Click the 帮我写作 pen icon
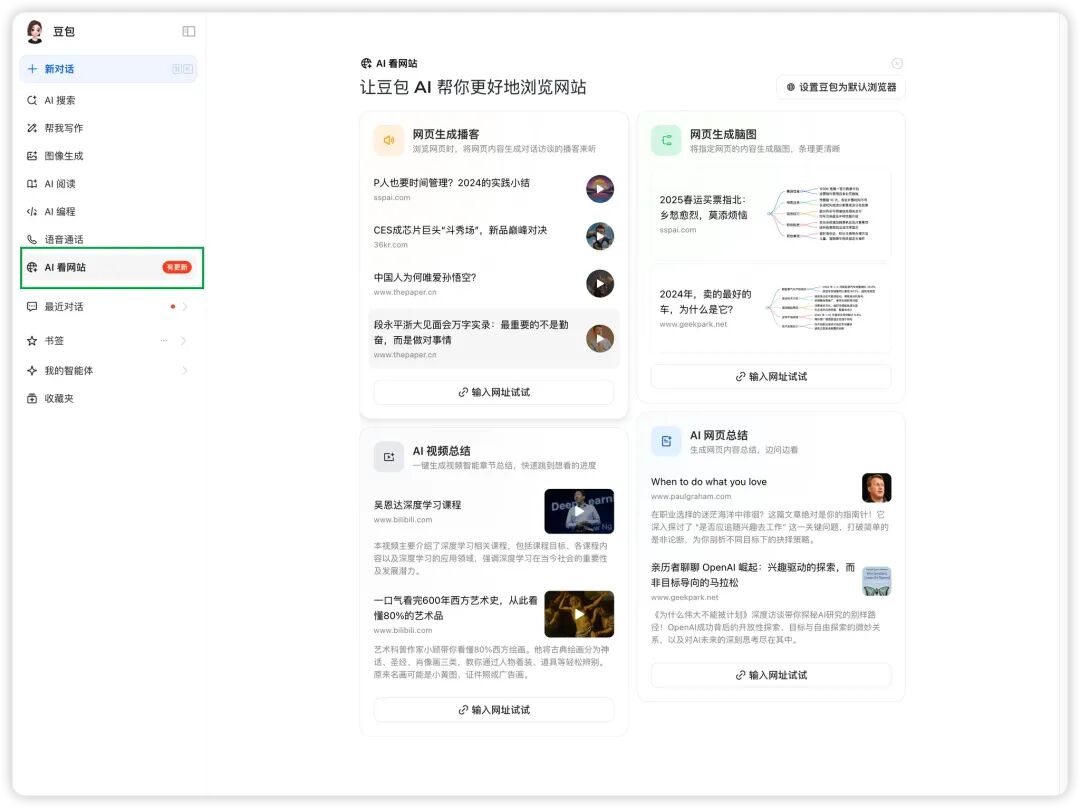The height and width of the screenshot is (808, 1080). (x=32, y=128)
